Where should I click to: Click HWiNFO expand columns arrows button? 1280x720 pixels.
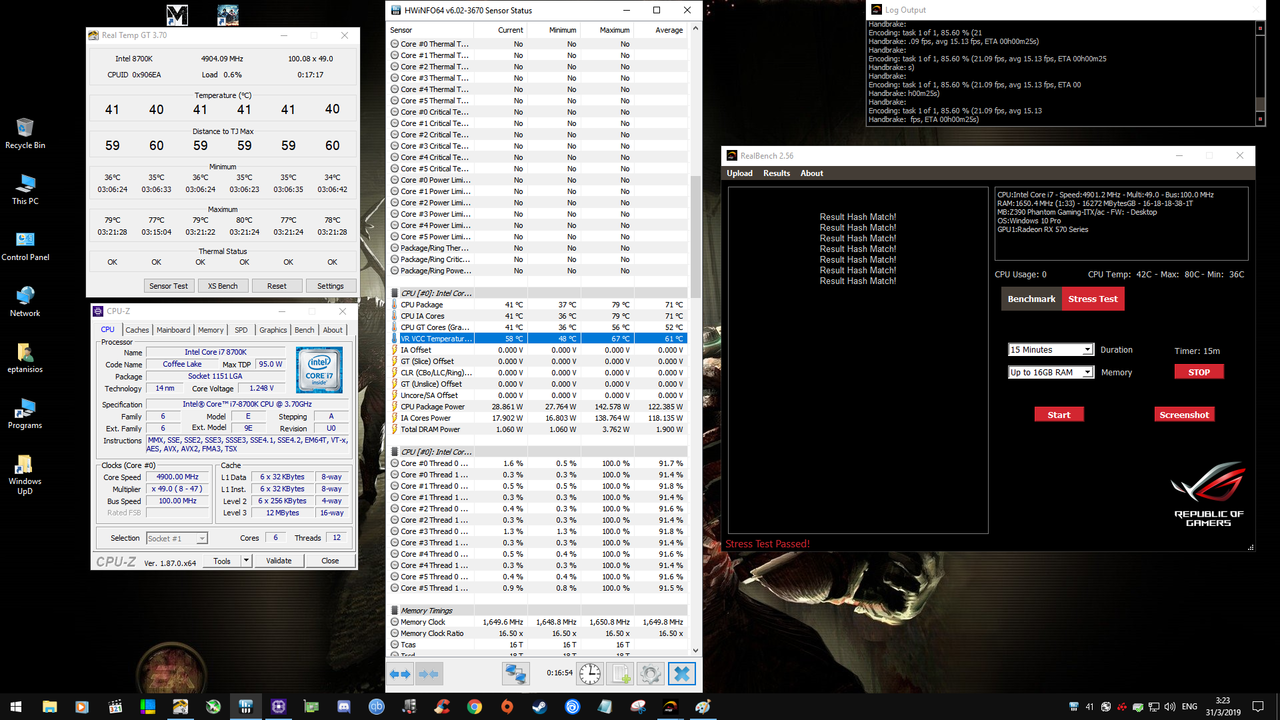coord(400,675)
